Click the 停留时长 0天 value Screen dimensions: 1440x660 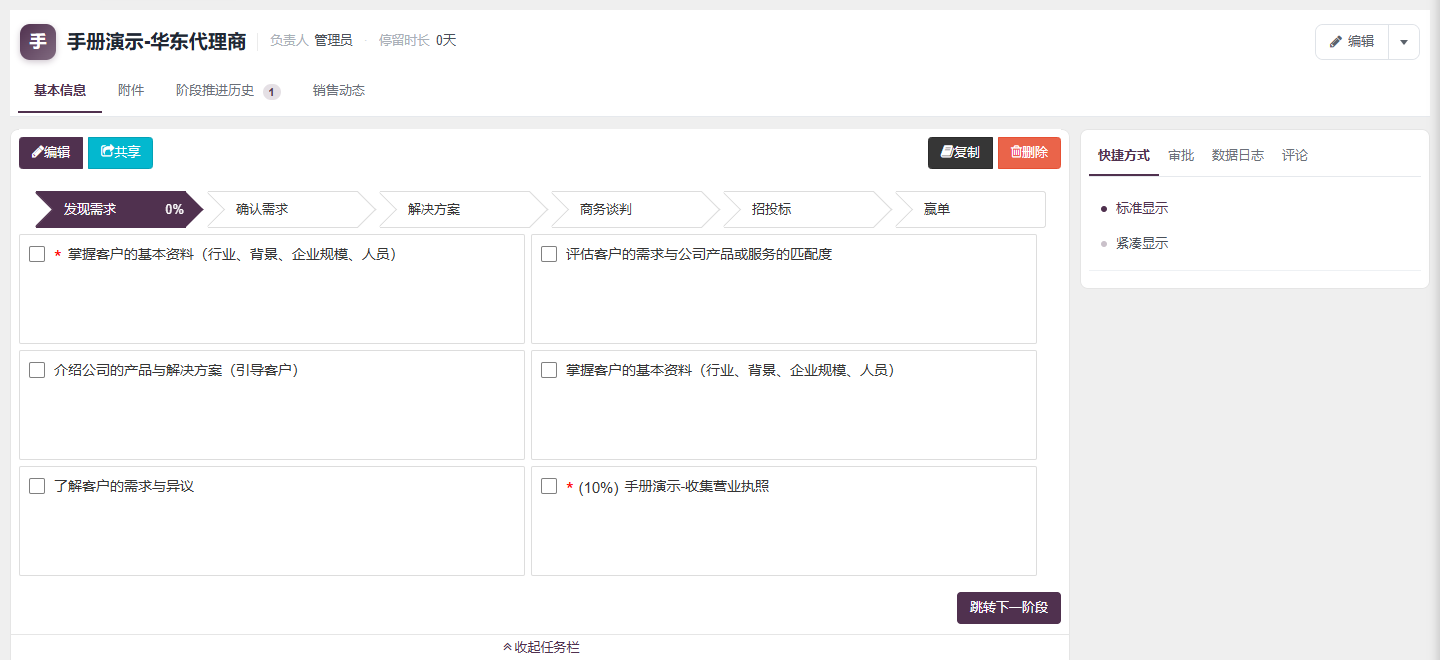[446, 41]
